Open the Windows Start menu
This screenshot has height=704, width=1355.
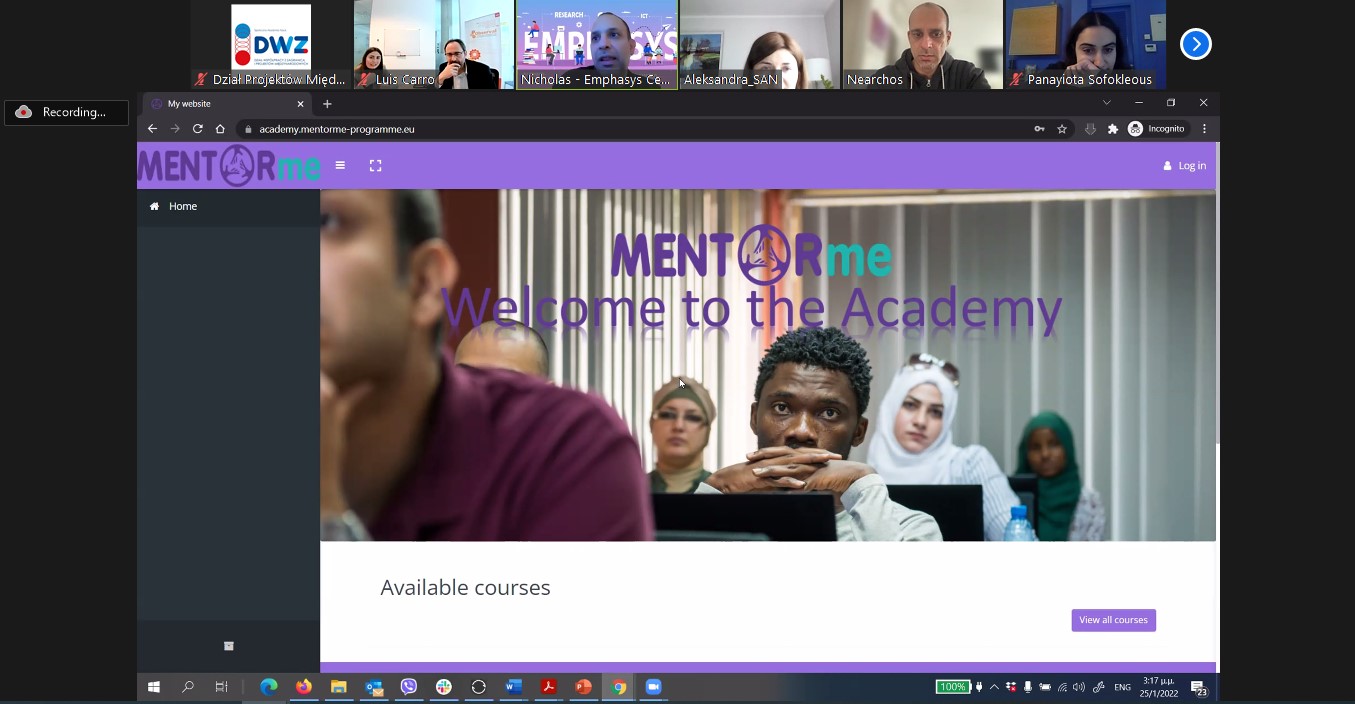click(x=154, y=687)
